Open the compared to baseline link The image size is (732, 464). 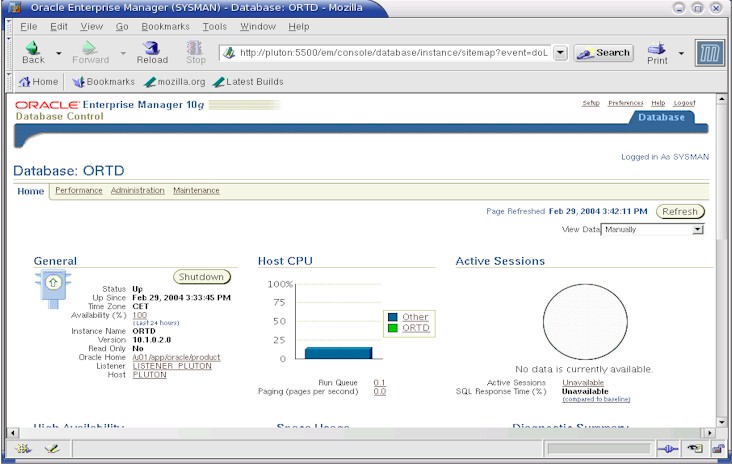[x=596, y=400]
